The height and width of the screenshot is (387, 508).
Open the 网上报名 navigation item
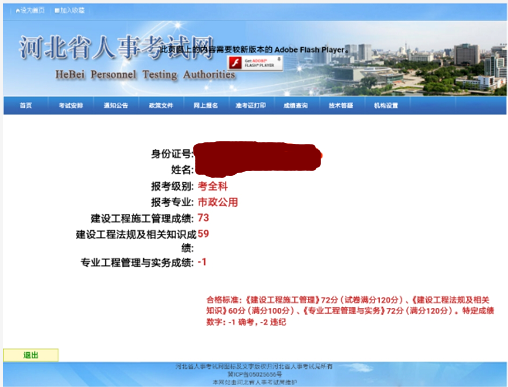coord(206,105)
